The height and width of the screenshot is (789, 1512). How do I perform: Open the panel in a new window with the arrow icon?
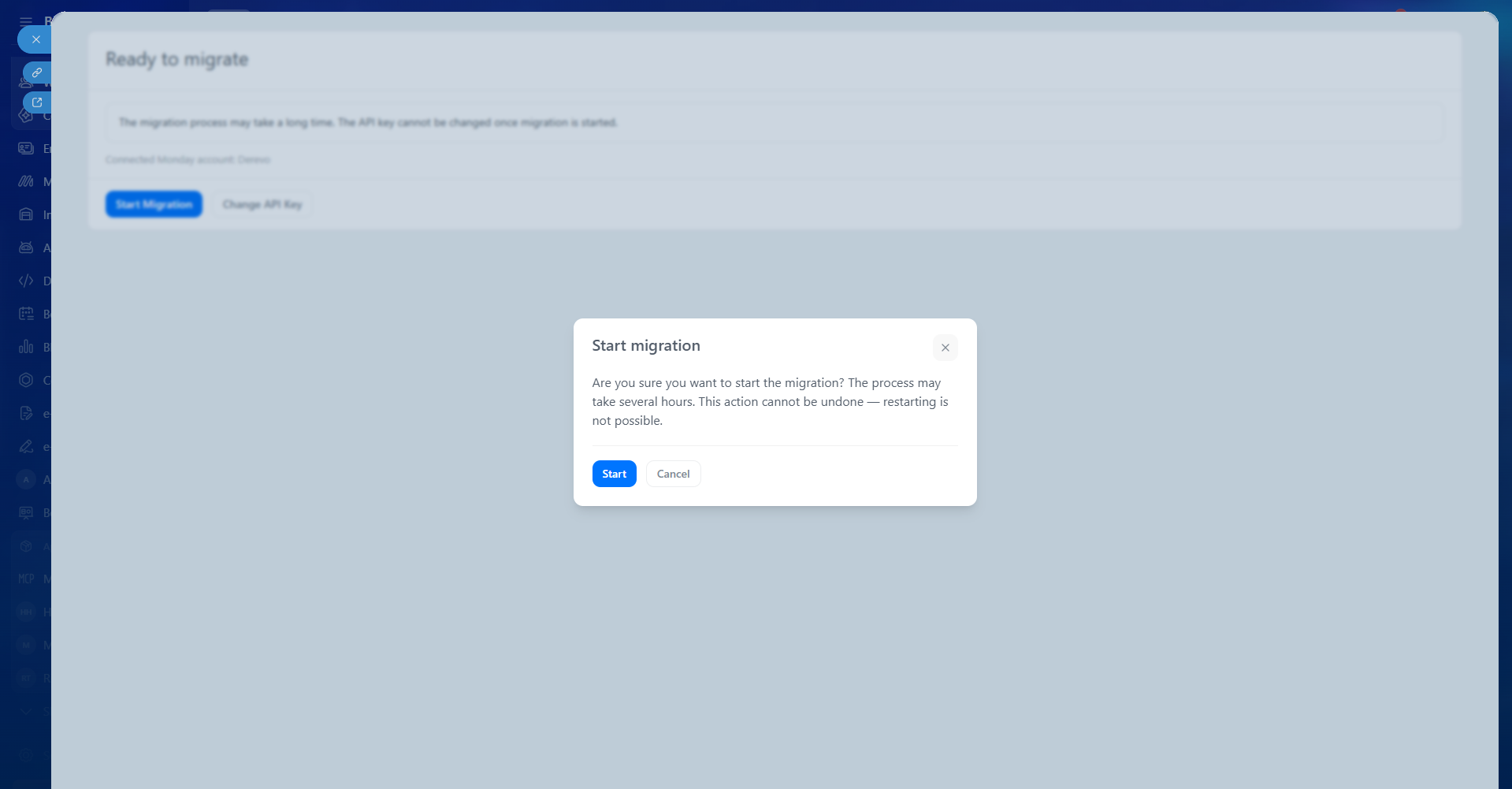coord(37,102)
